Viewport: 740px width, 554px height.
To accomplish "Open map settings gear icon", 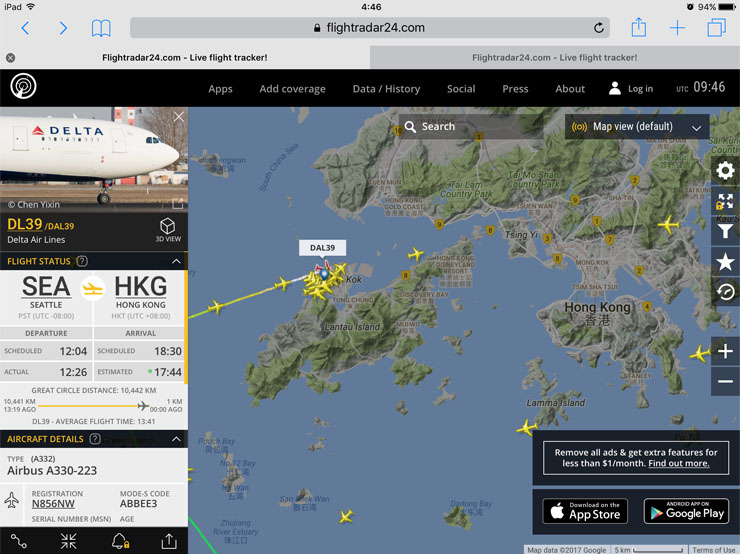I will click(725, 170).
